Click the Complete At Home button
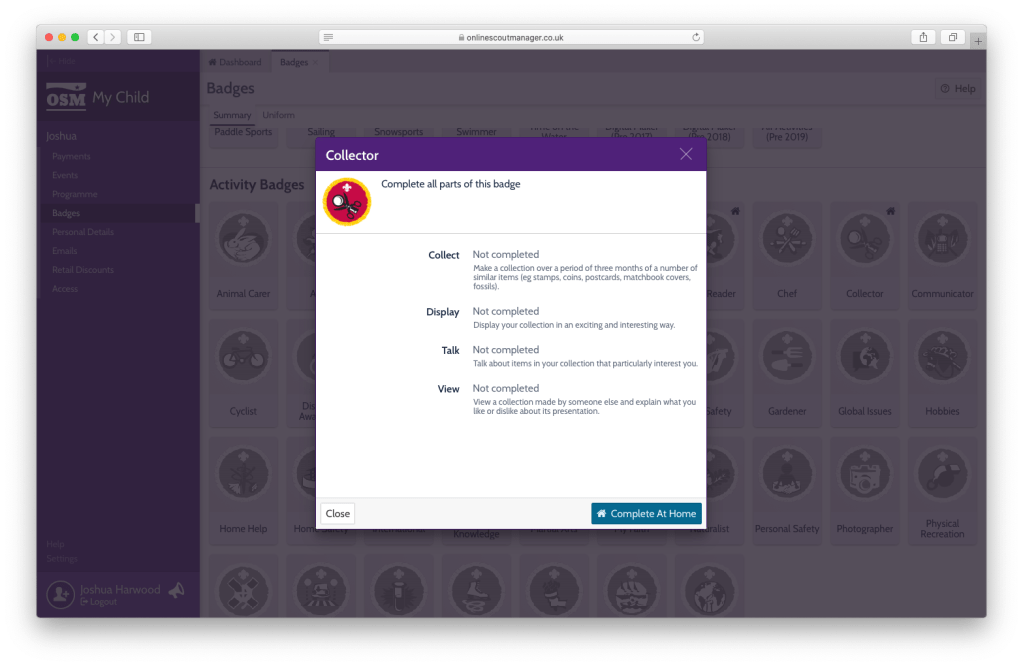This screenshot has width=1023, height=666. click(x=646, y=513)
